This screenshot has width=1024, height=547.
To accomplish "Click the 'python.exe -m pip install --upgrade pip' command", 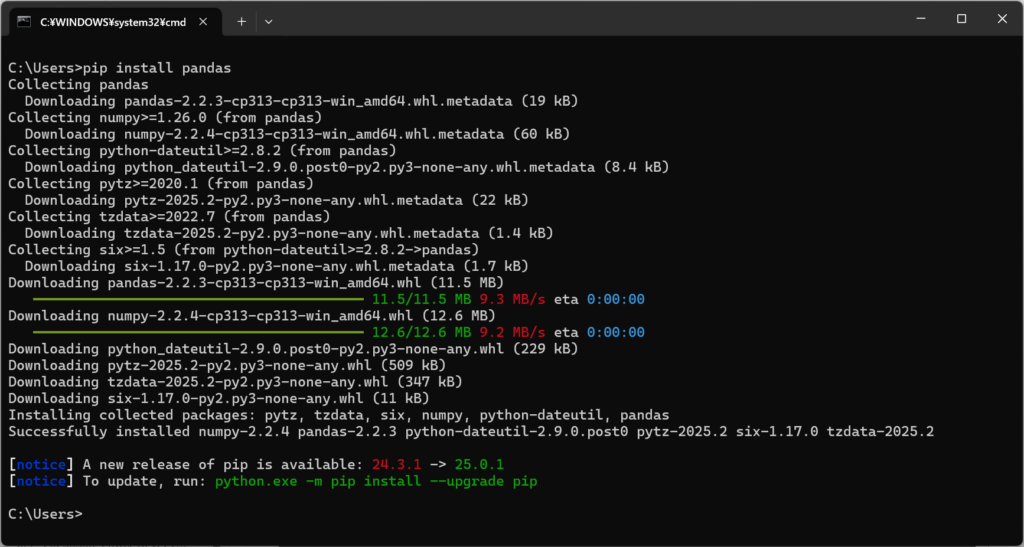I will click(x=376, y=481).
